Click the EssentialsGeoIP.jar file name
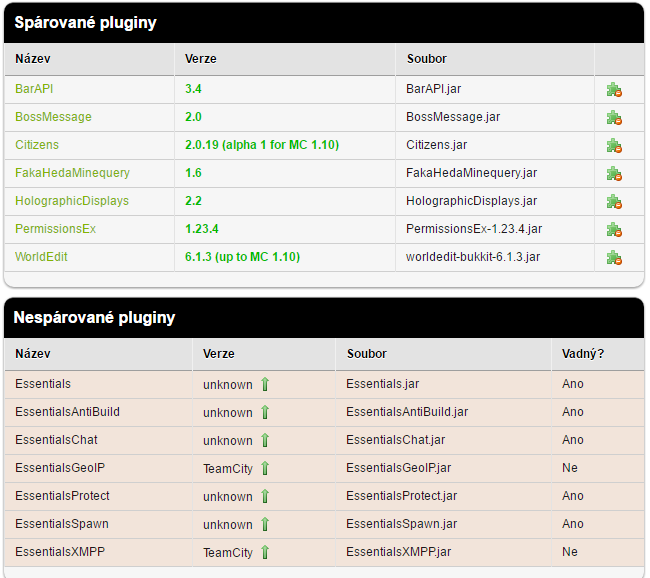This screenshot has height=578, width=650. point(398,468)
